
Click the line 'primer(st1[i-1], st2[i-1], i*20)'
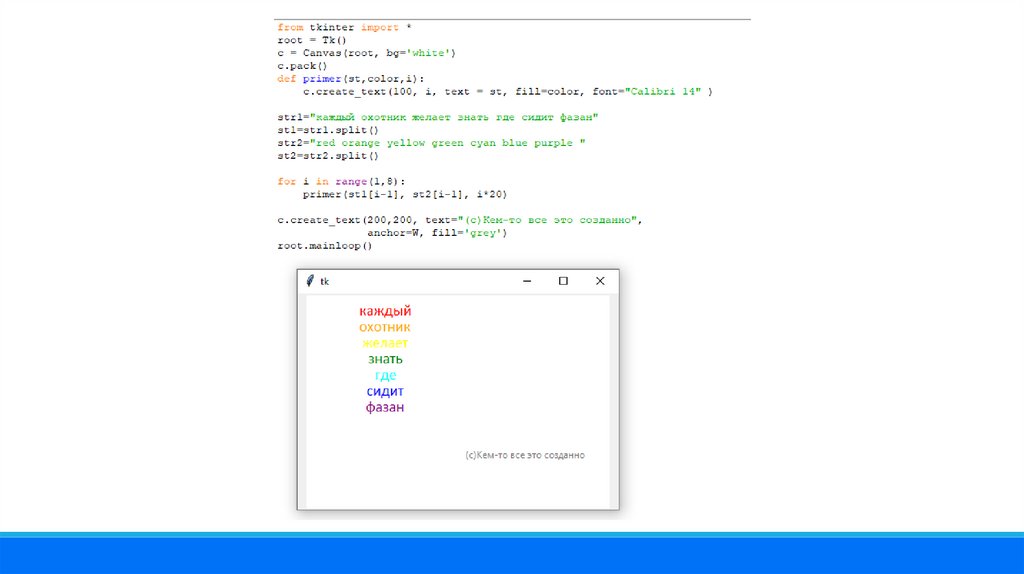[405, 195]
